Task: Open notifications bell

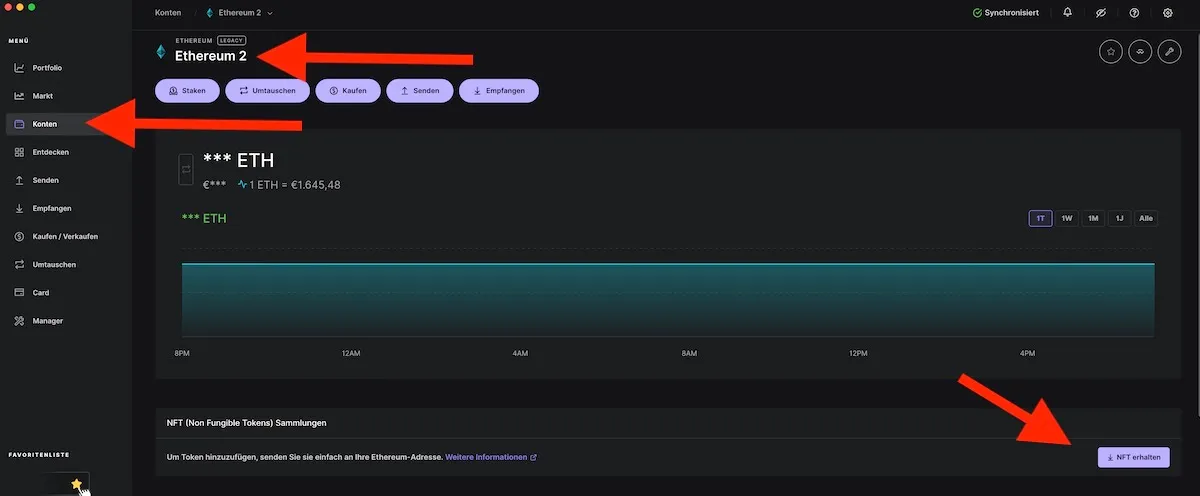Action: [x=1067, y=13]
